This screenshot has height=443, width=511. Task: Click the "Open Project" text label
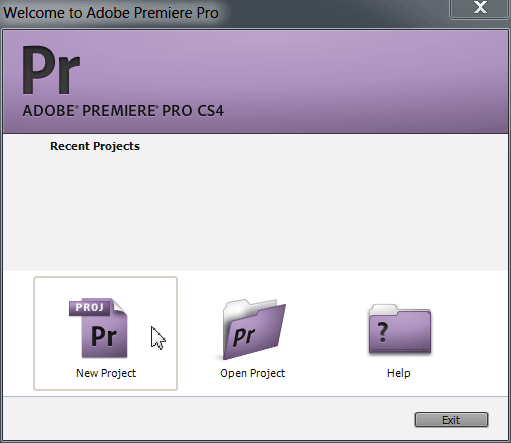tap(253, 373)
